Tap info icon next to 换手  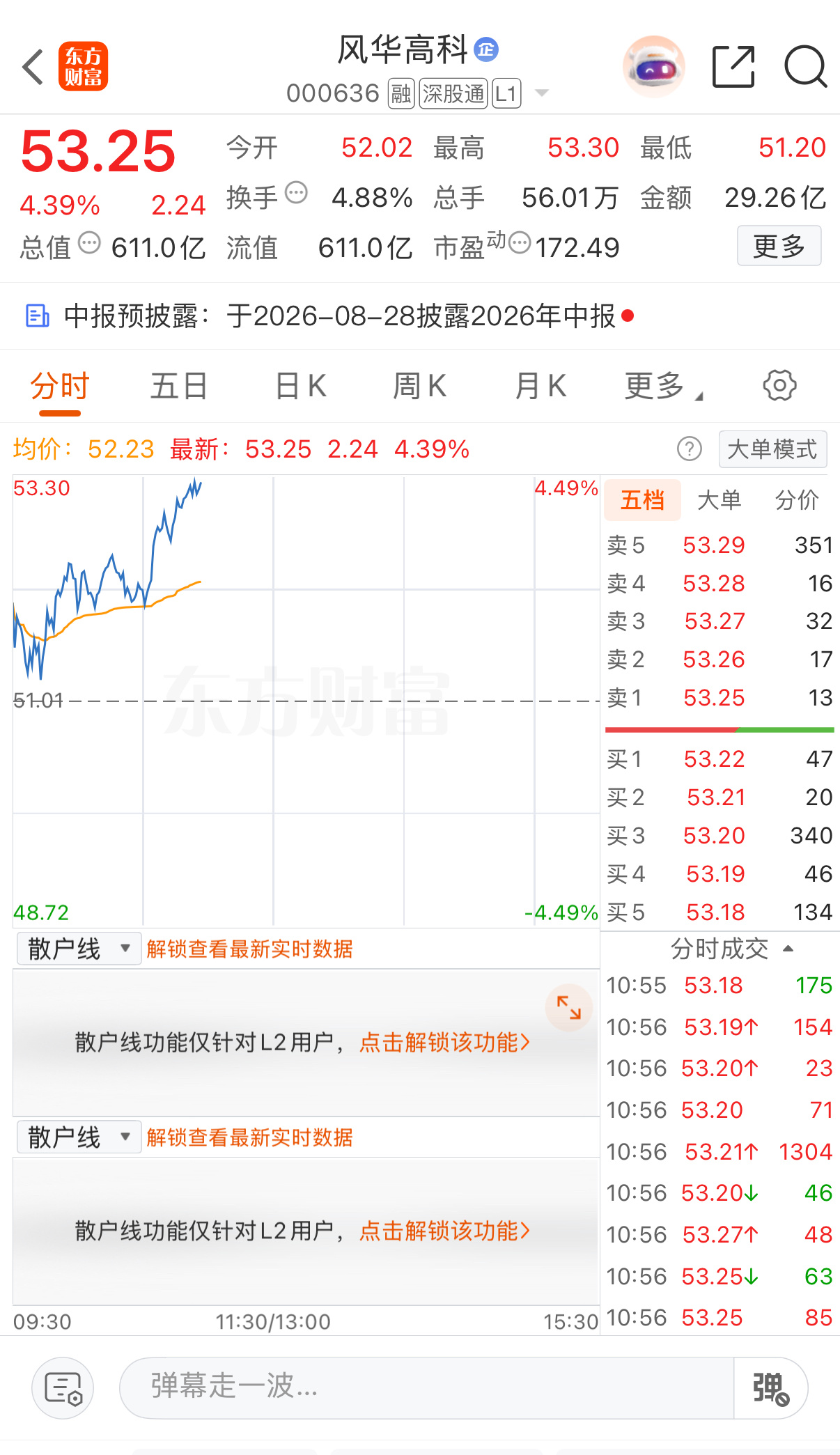pos(297,192)
